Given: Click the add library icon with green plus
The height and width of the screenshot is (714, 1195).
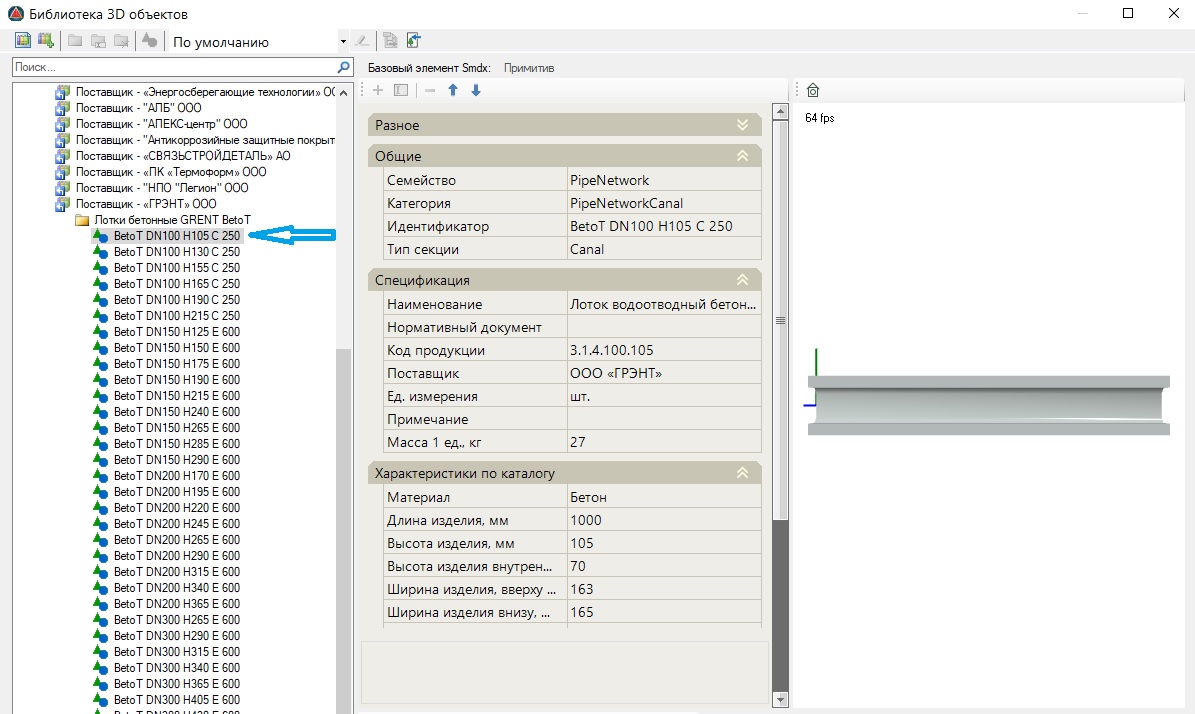Looking at the screenshot, I should 45,41.
